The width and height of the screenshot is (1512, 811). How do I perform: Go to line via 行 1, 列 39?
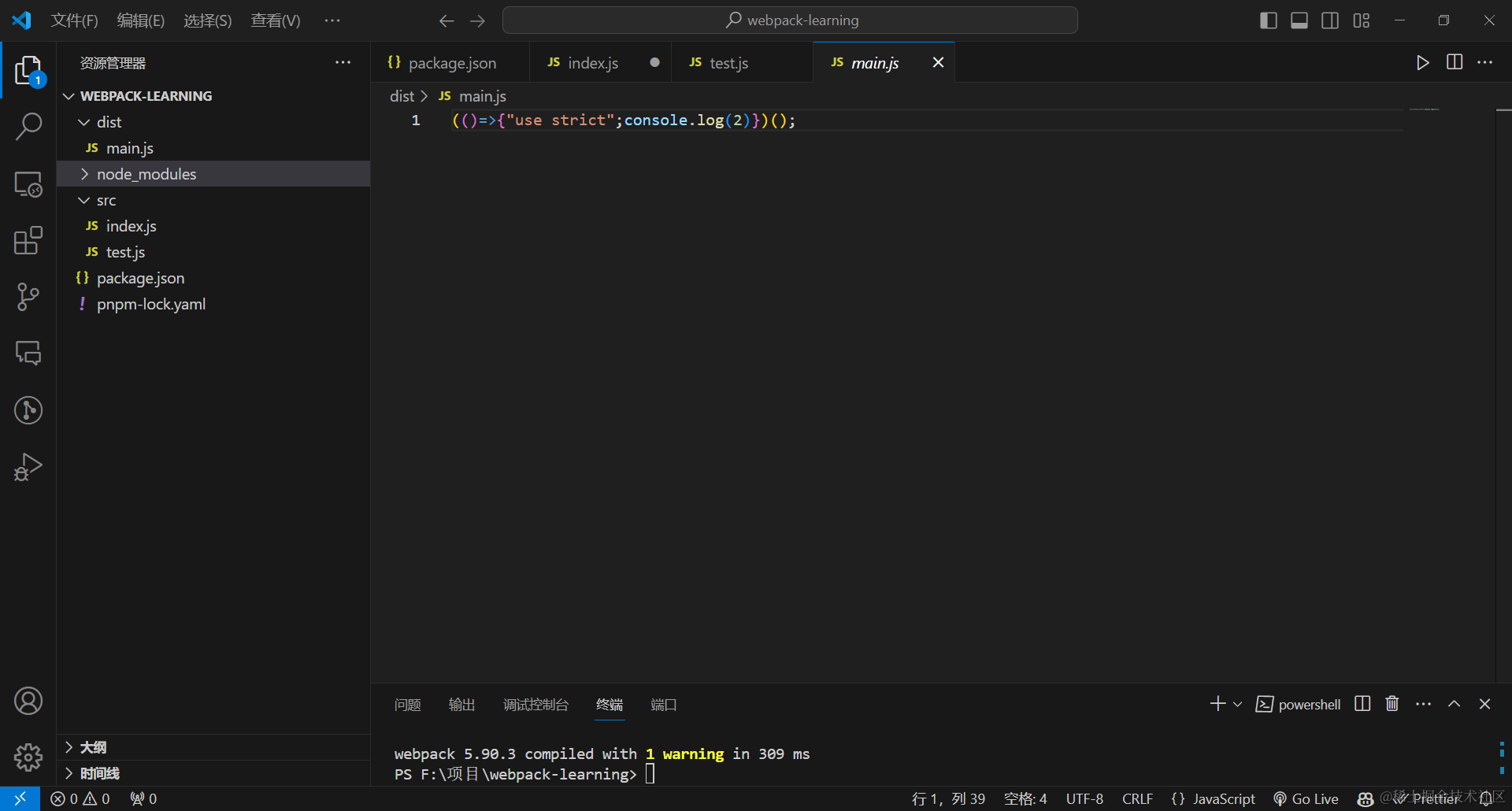[948, 798]
